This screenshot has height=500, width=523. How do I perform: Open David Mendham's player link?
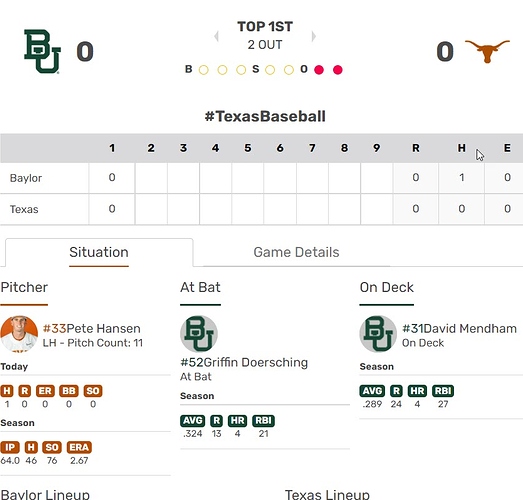coord(460,329)
